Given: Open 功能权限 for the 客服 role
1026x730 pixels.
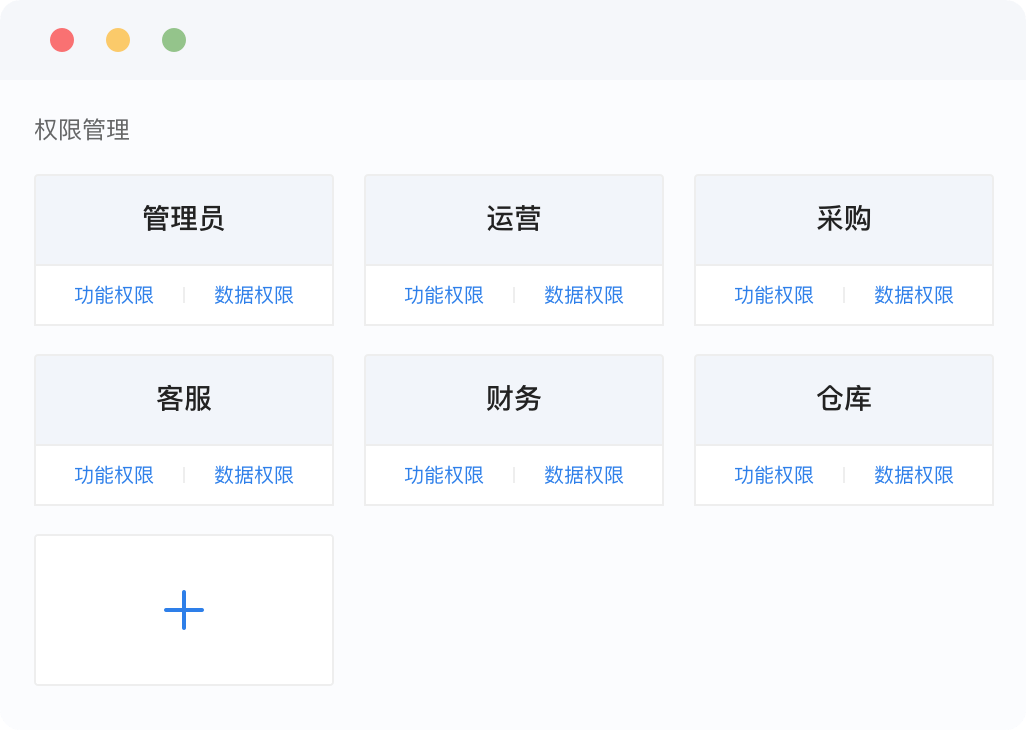Looking at the screenshot, I should pyautogui.click(x=115, y=475).
